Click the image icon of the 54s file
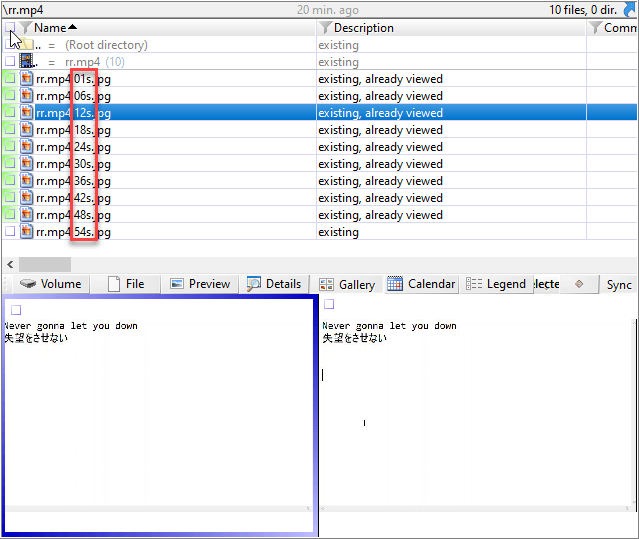The width and height of the screenshot is (639, 539). (27, 232)
